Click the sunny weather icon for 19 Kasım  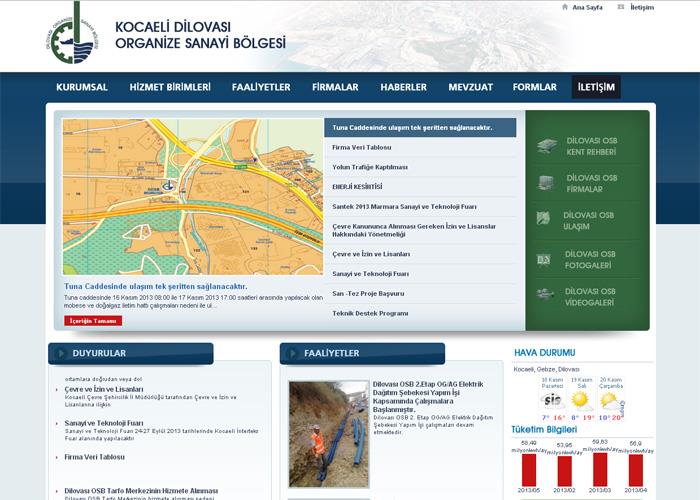click(x=581, y=400)
